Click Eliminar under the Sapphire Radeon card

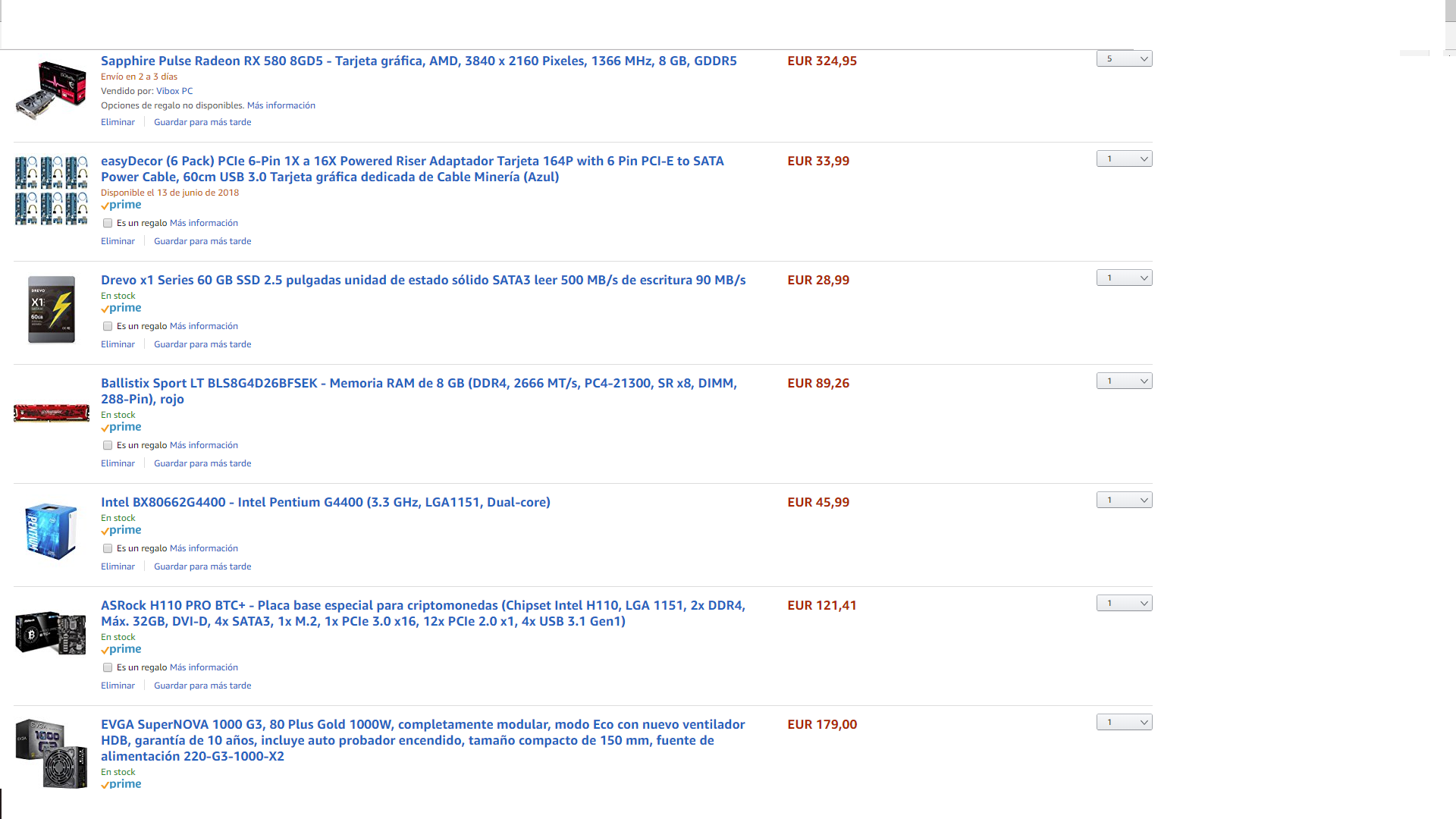click(118, 122)
